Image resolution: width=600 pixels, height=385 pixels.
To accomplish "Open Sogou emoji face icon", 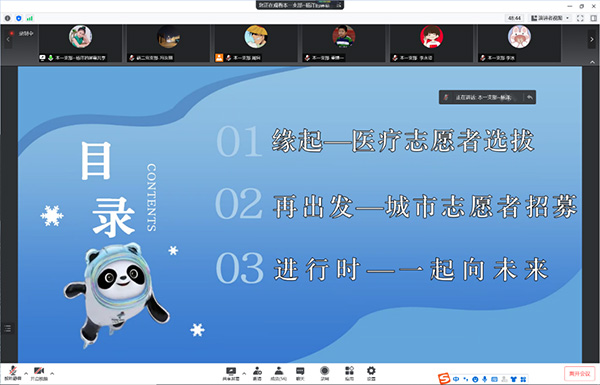I will [475, 379].
